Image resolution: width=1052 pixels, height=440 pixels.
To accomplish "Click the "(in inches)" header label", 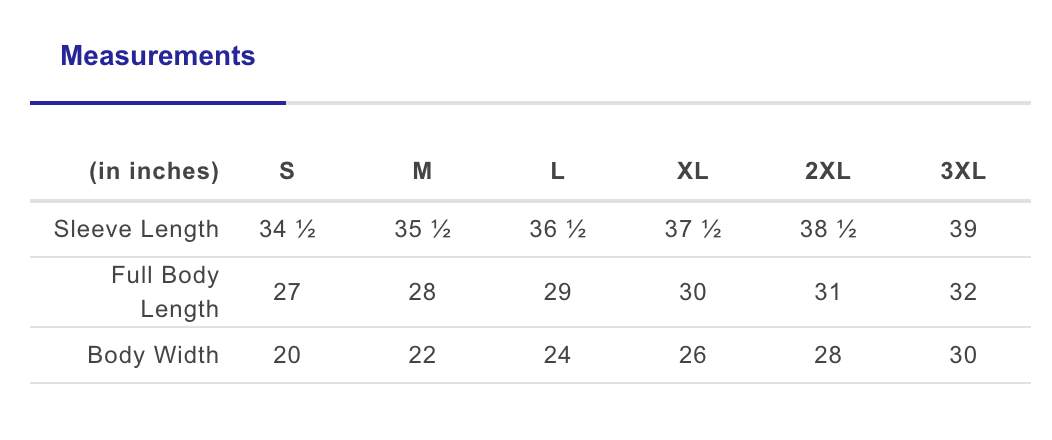I will [x=154, y=172].
